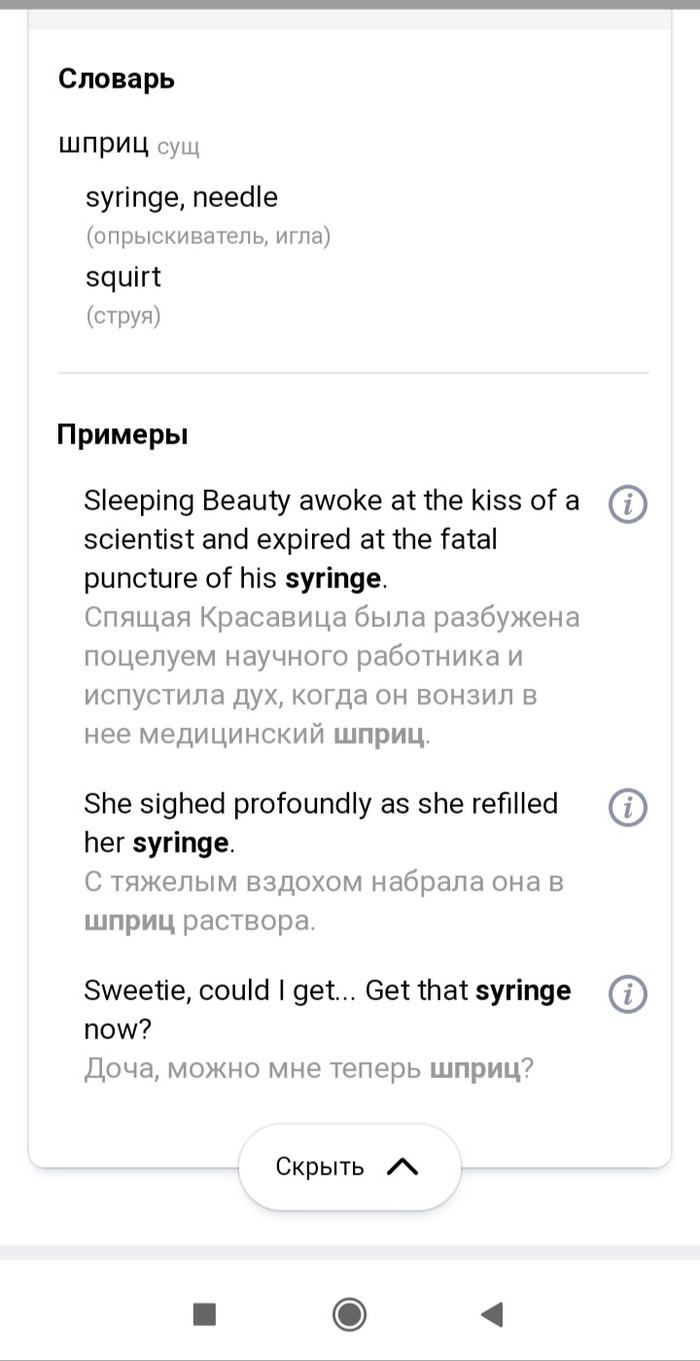700x1361 pixels.
Task: Tap the synonyms '(опрыскиватель, игла)' text
Action: [x=208, y=237]
